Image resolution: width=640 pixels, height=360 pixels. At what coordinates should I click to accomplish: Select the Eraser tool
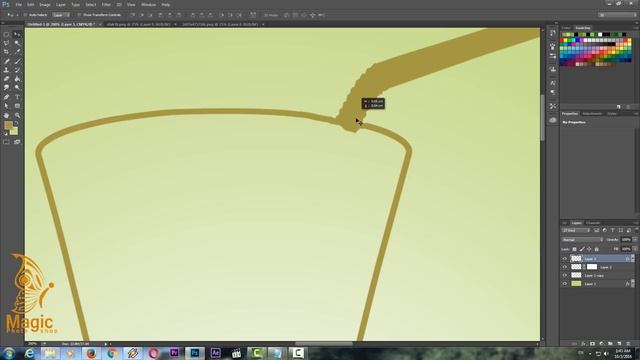6,79
